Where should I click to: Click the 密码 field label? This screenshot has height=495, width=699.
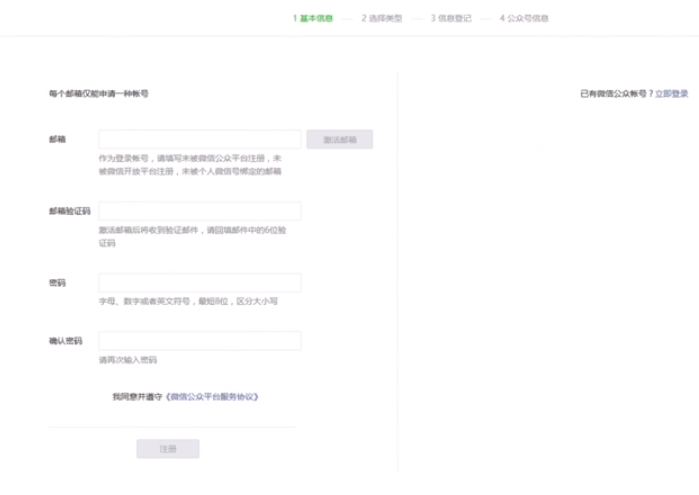(x=57, y=283)
